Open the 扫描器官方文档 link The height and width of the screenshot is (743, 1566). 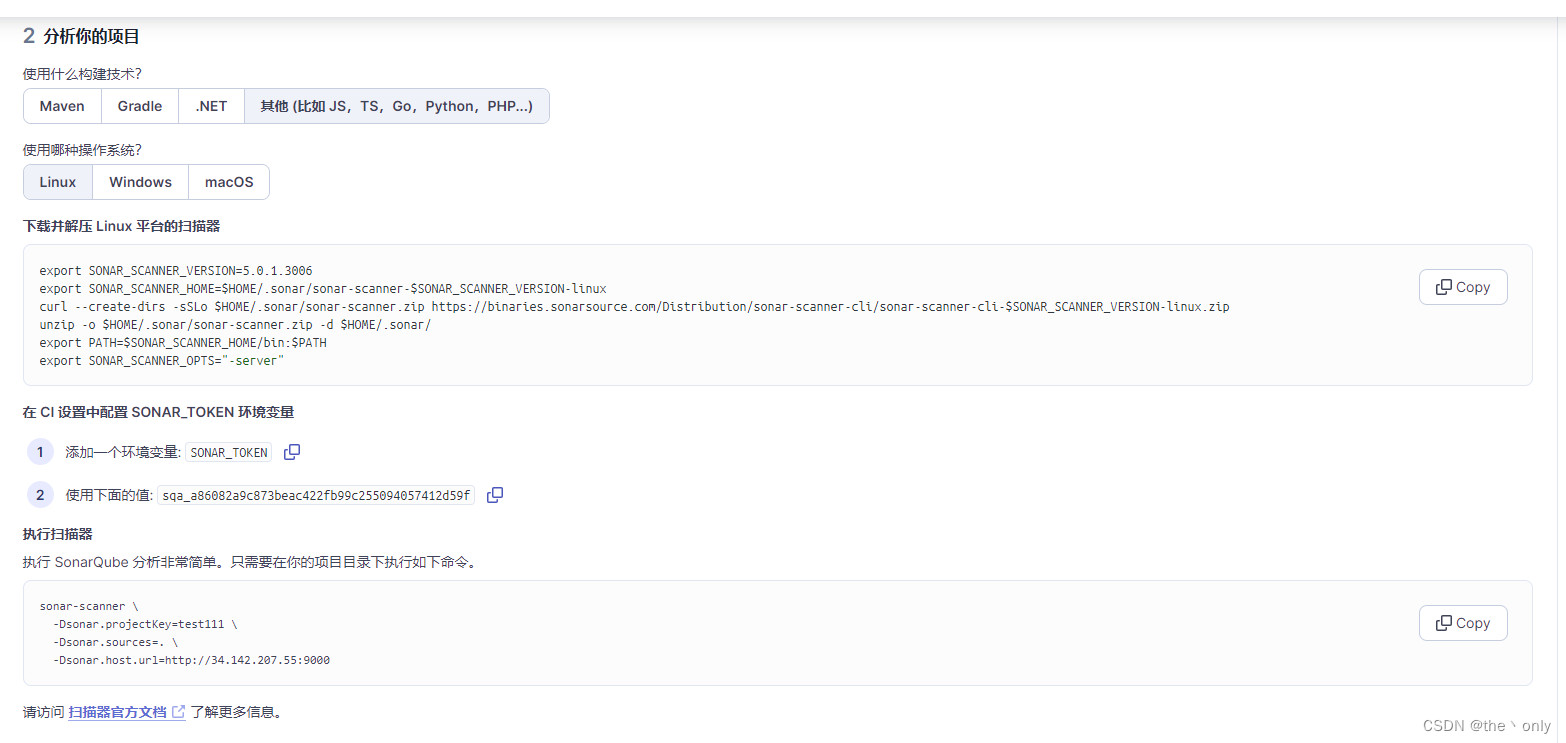pyautogui.click(x=118, y=712)
